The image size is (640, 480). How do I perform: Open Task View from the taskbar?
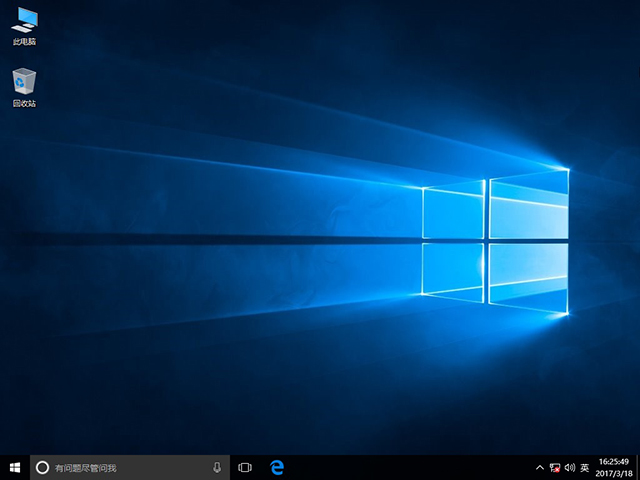tap(245, 467)
